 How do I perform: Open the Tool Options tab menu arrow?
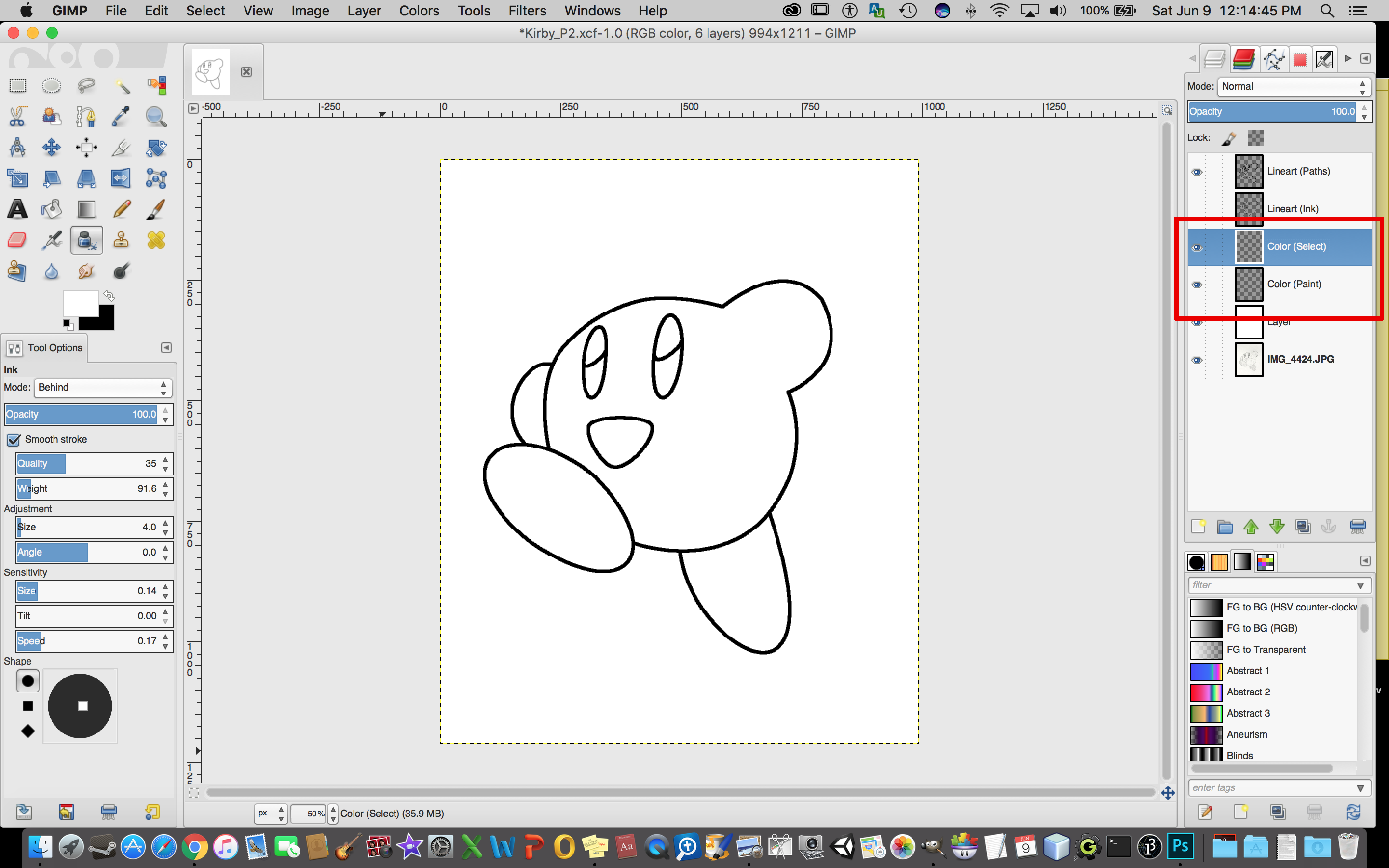click(x=166, y=348)
